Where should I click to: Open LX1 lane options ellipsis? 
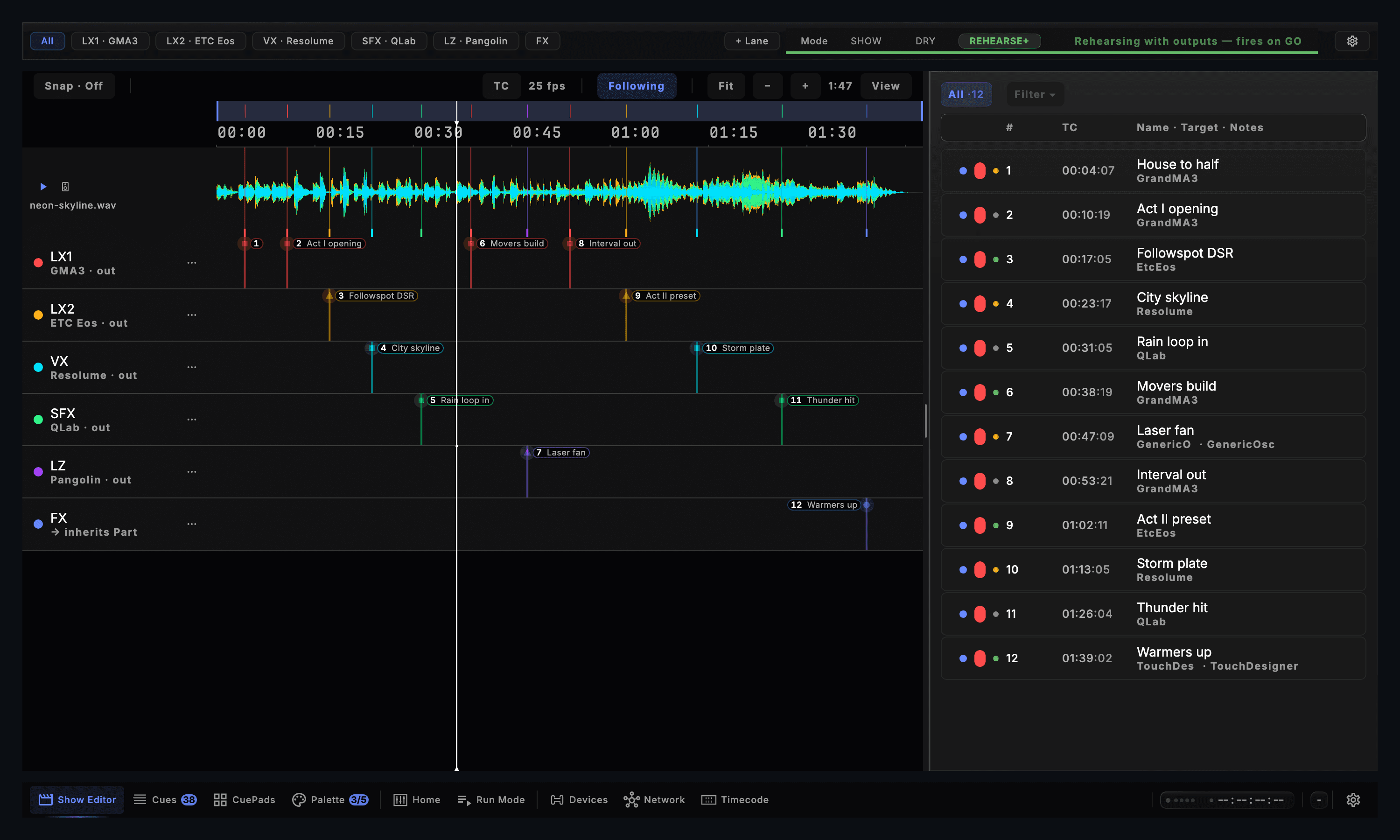click(192, 263)
